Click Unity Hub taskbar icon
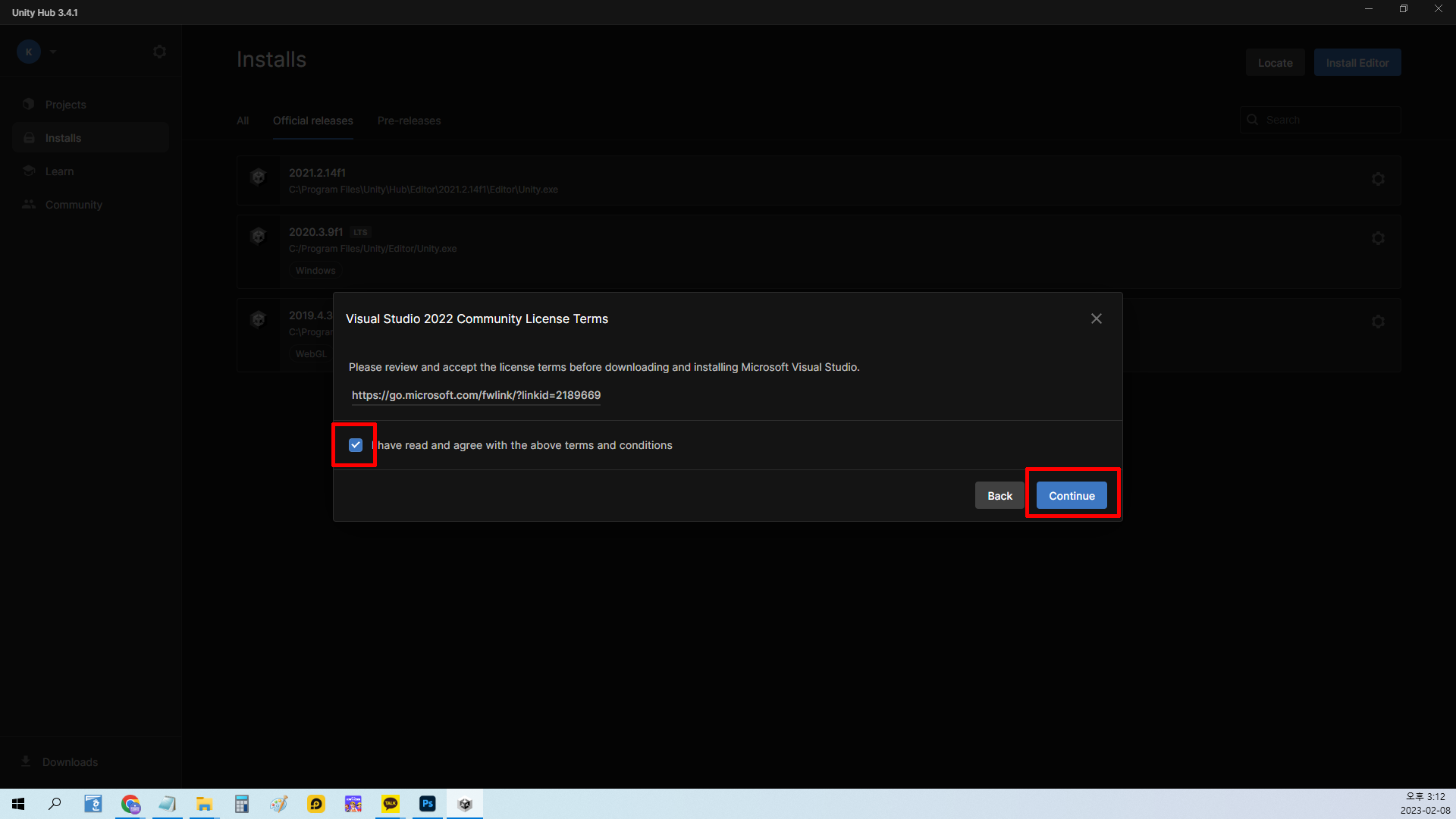The width and height of the screenshot is (1456, 819). (465, 804)
